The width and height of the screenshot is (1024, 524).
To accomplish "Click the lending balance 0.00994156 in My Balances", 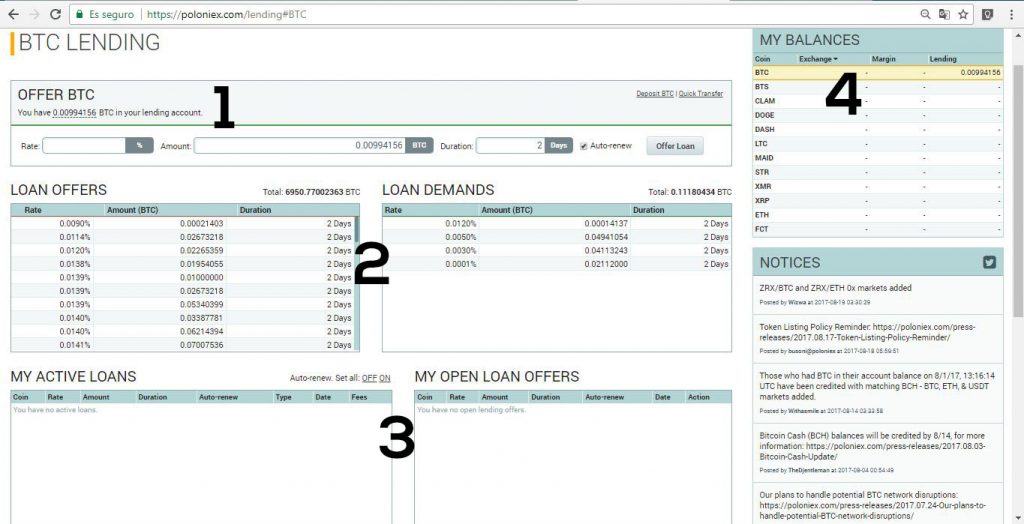I will pyautogui.click(x=980, y=73).
